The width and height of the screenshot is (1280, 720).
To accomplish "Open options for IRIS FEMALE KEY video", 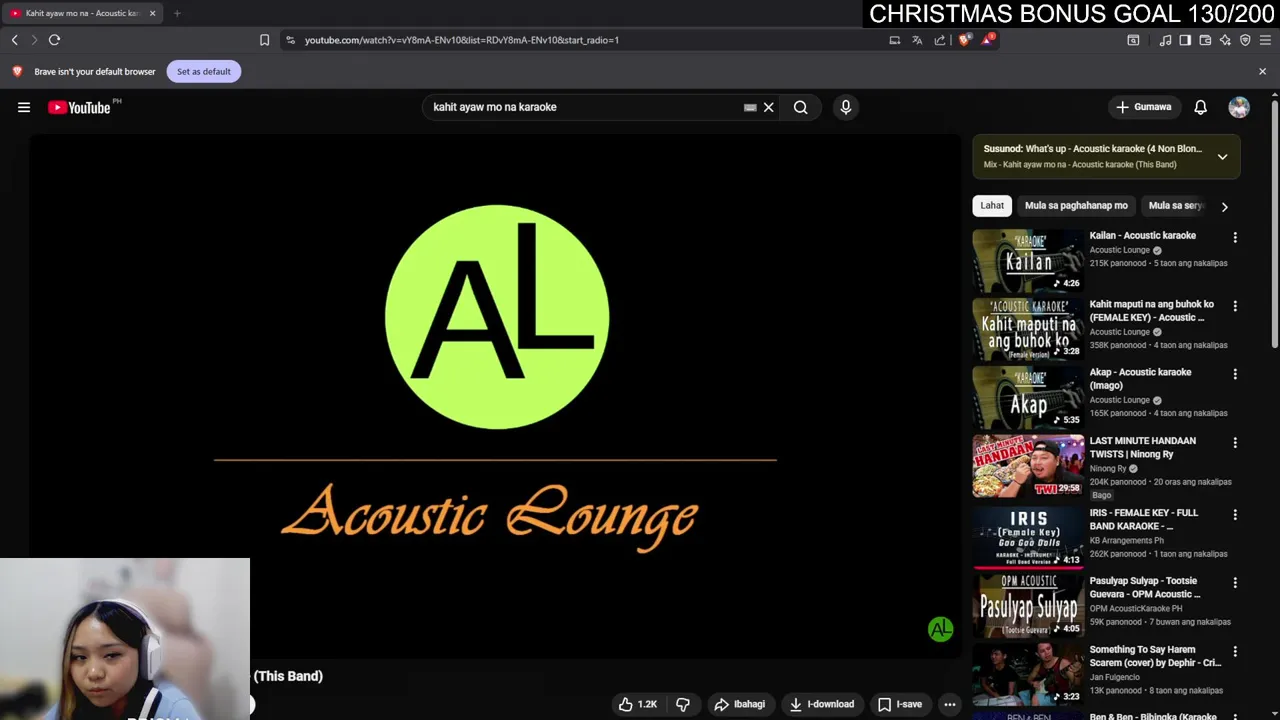I will click(x=1235, y=514).
